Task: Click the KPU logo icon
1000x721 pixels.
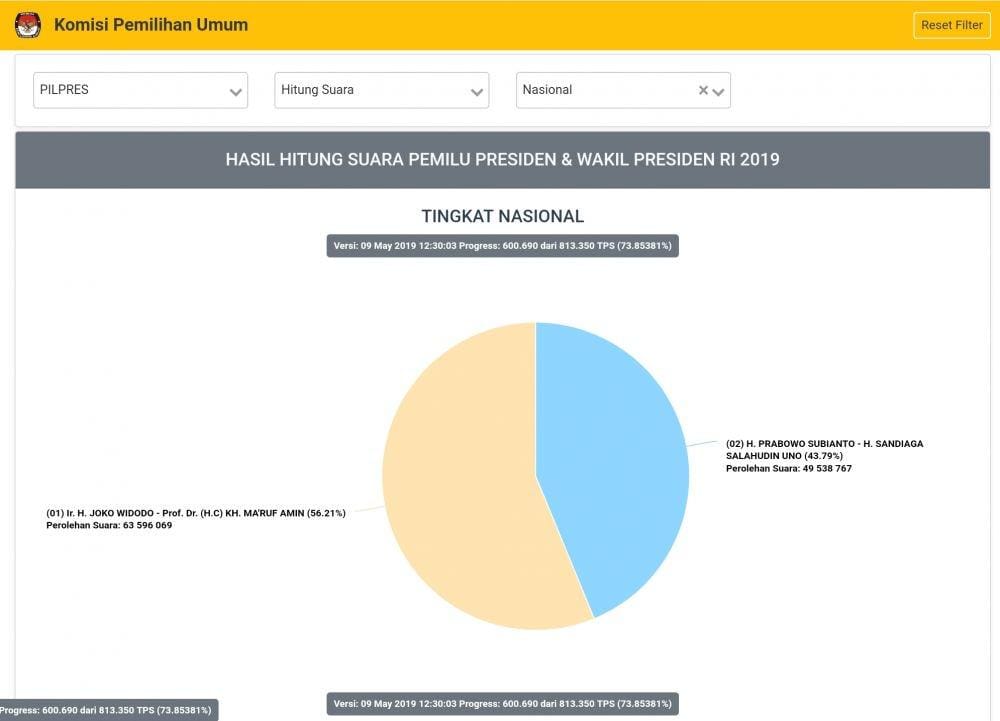Action: pos(28,25)
